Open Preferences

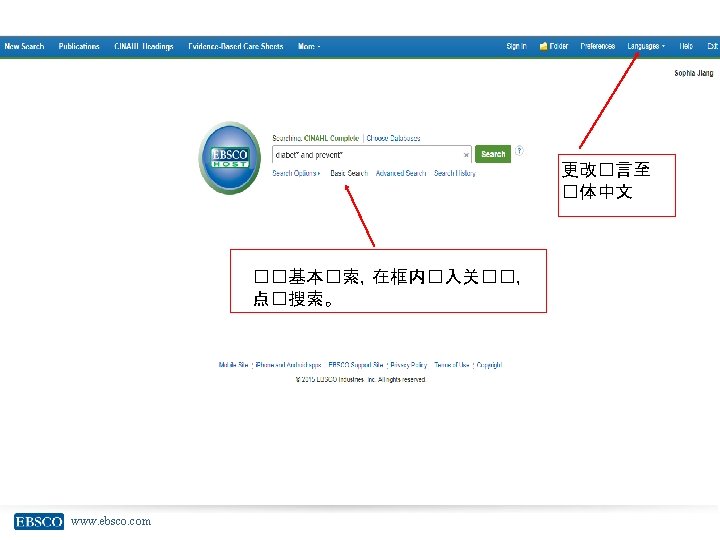tap(597, 46)
